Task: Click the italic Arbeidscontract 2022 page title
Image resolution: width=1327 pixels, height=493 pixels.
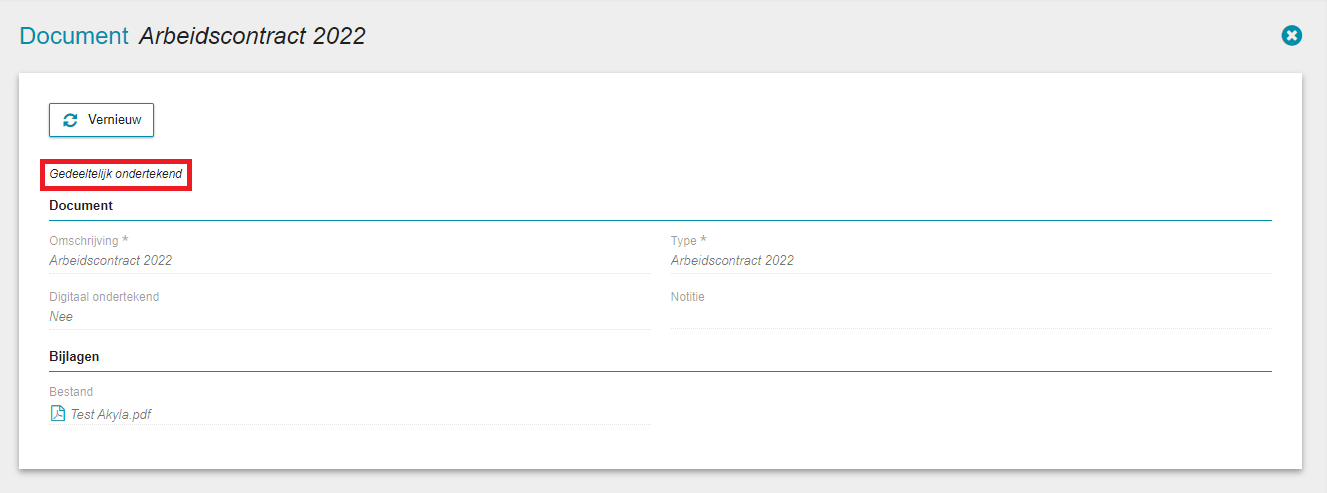Action: click(x=252, y=36)
